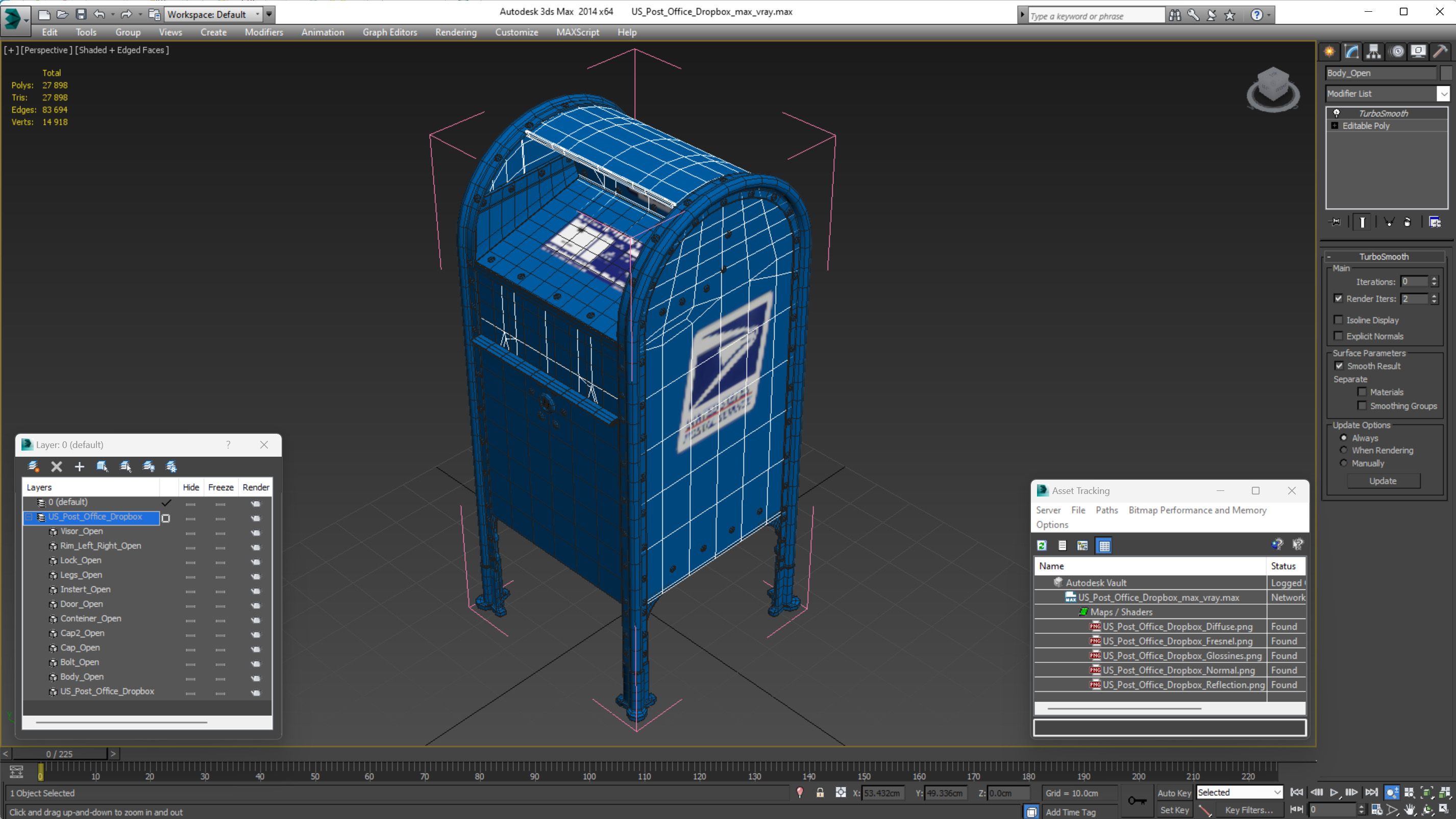Screen dimensions: 1456x819
Task: Click the Key Filters button
Action: tap(1249, 809)
